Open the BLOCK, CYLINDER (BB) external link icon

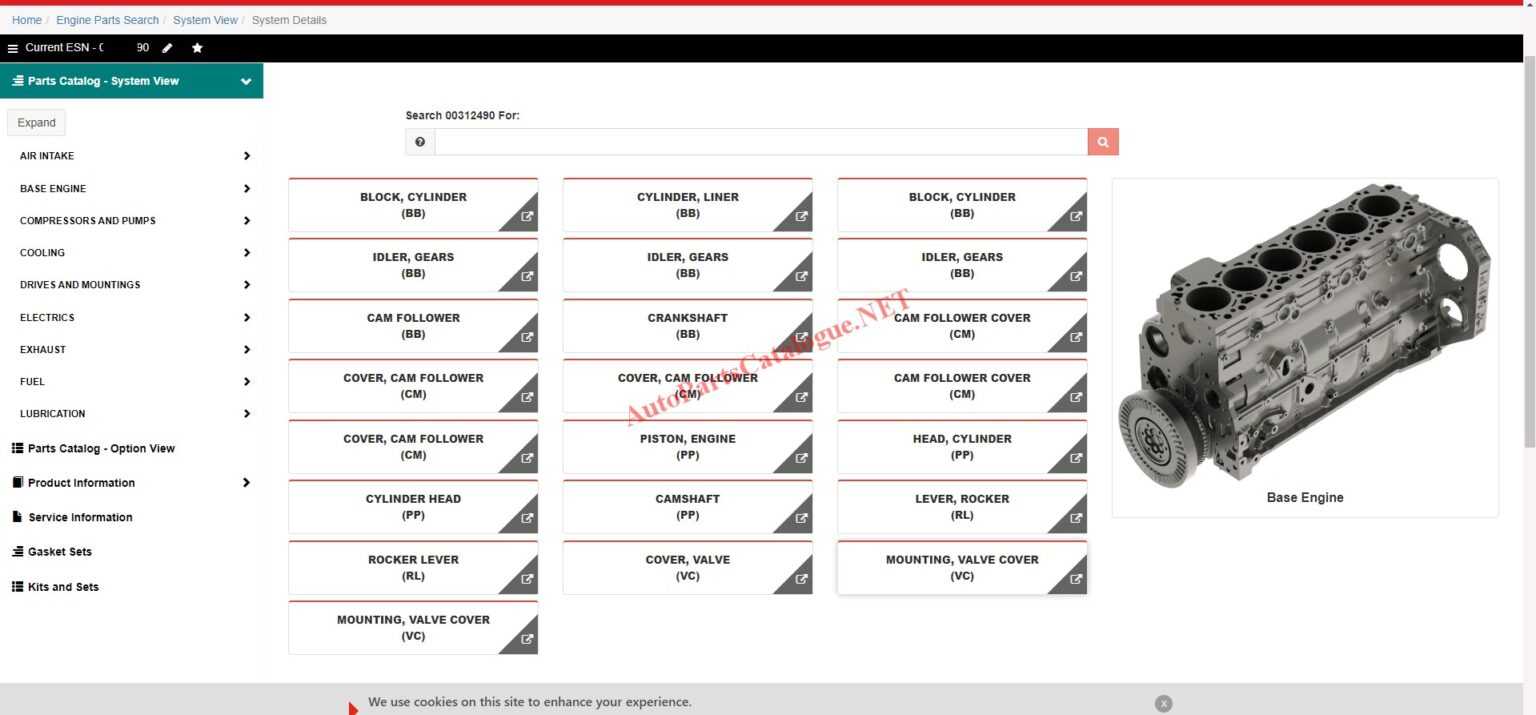(525, 215)
